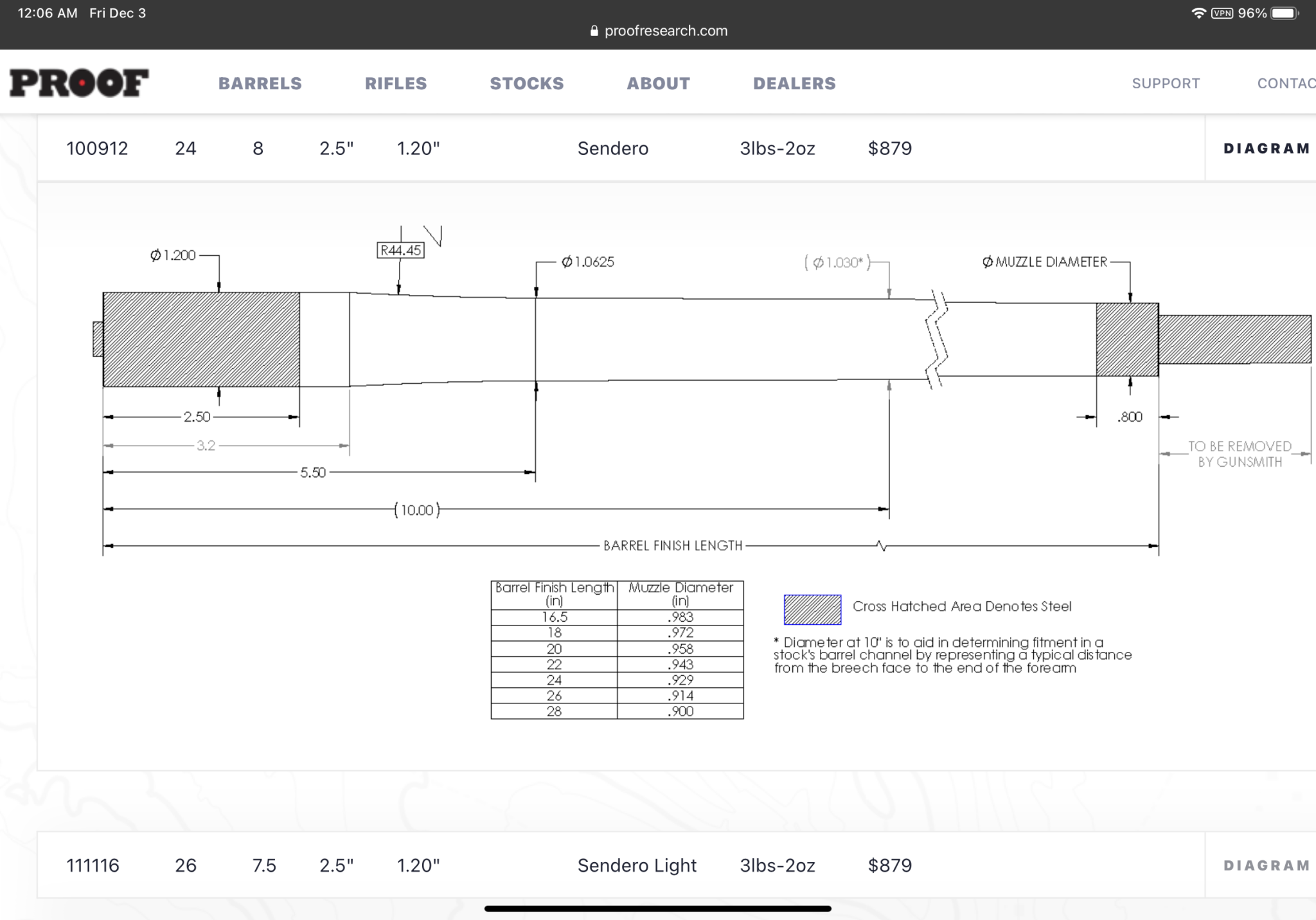1316x920 pixels.
Task: Click the 16.5 barrel length table cell
Action: (554, 617)
